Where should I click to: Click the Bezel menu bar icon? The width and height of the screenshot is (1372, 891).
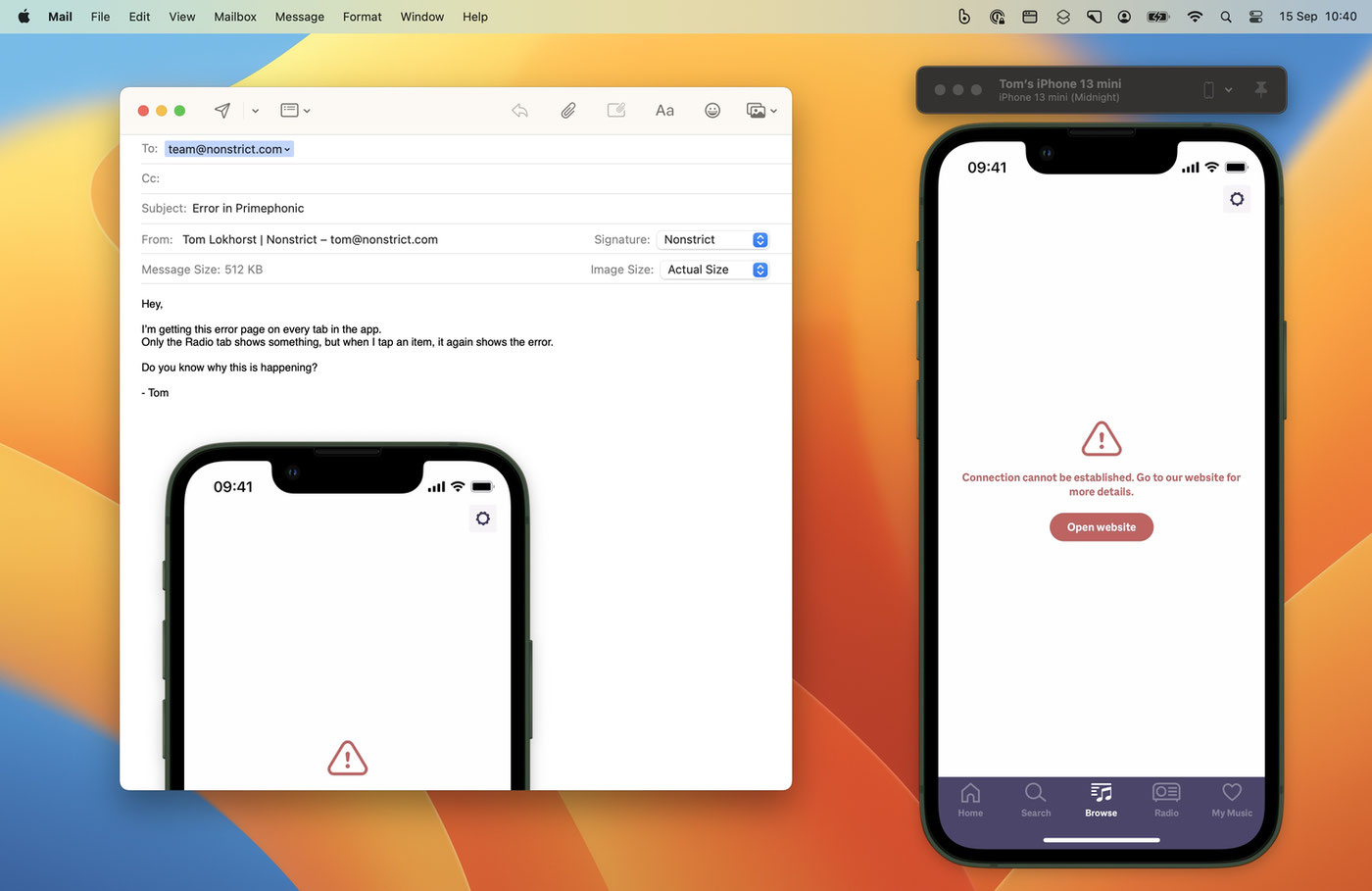click(964, 17)
